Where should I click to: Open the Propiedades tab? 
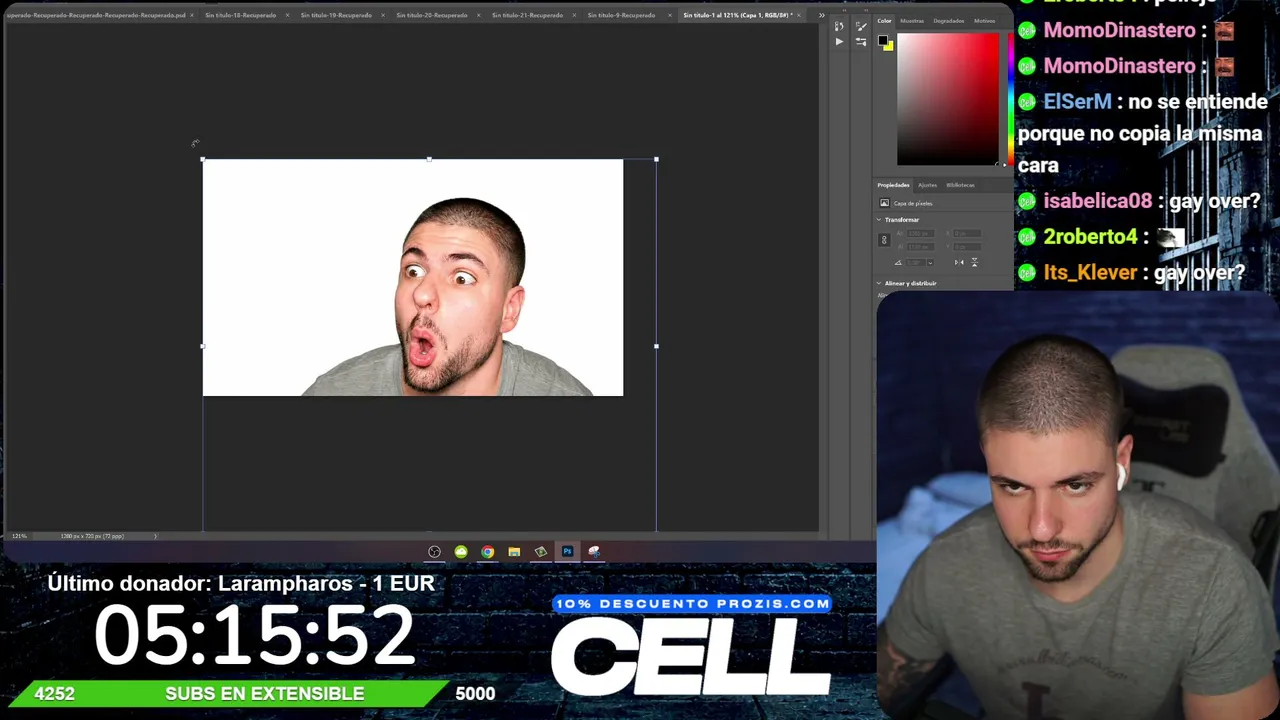(x=893, y=185)
